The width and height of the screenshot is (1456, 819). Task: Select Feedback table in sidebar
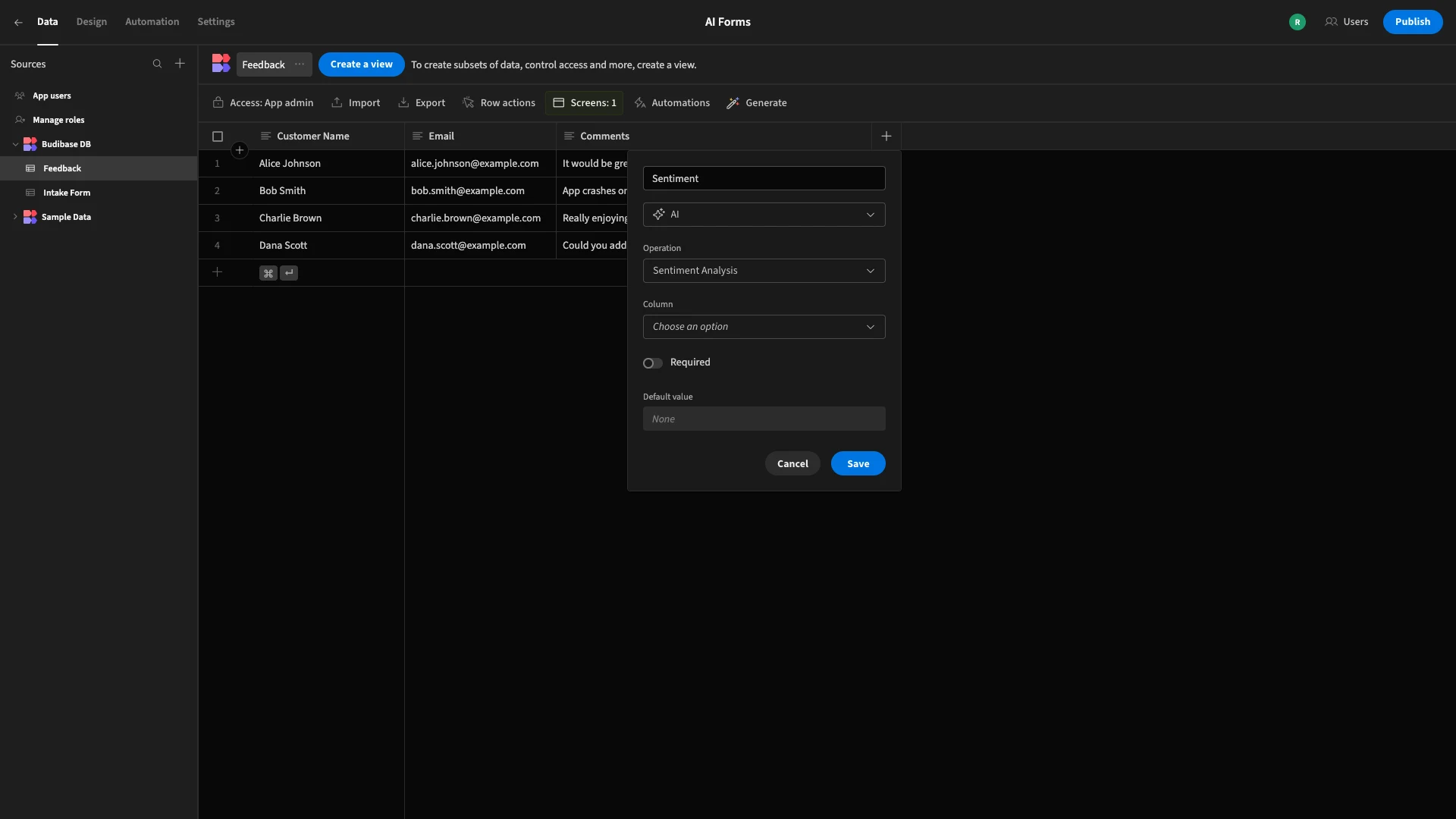(x=99, y=168)
